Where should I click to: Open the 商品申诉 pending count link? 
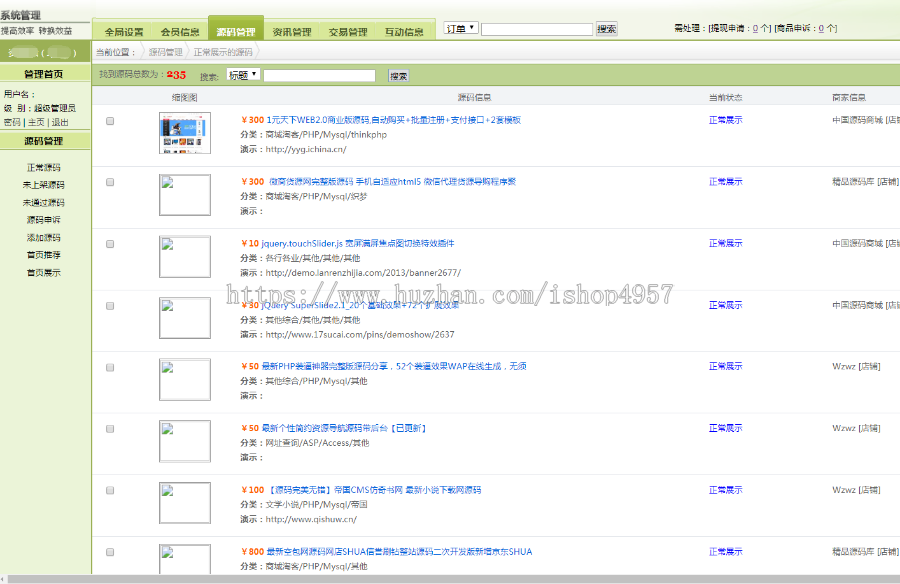821,28
